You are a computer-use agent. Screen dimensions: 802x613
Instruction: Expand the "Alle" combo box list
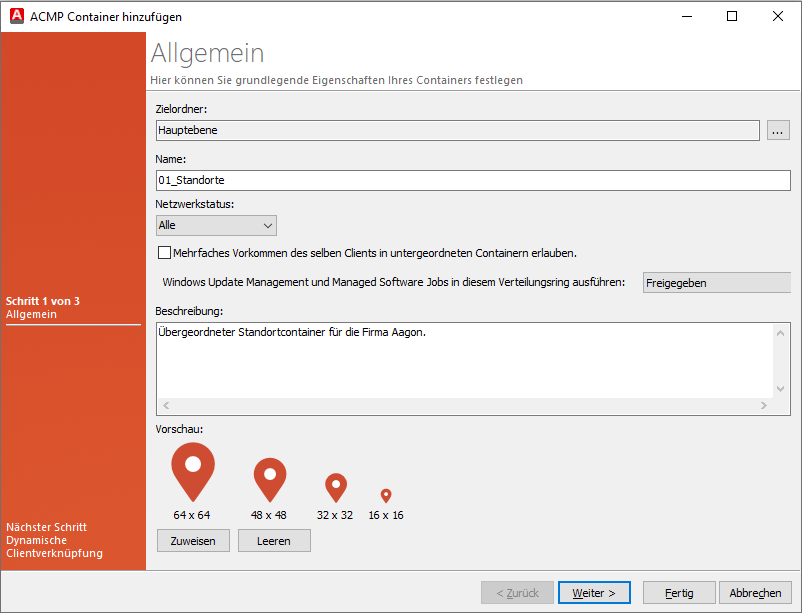pos(265,225)
